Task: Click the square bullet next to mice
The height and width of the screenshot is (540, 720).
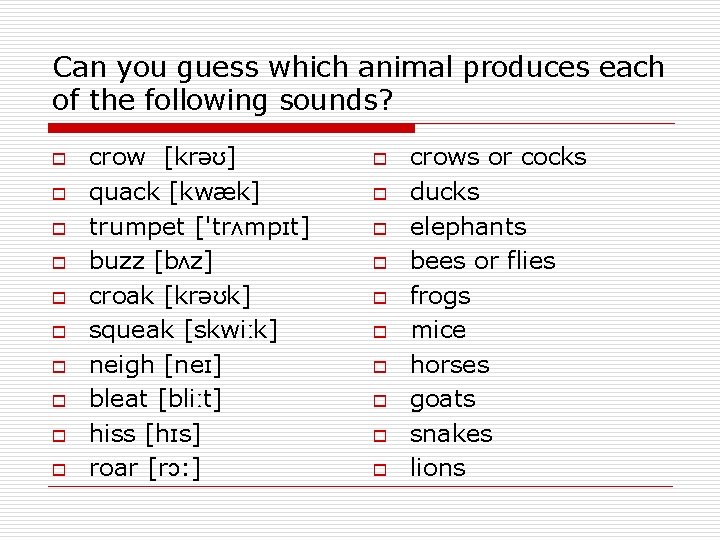Action: [x=381, y=333]
